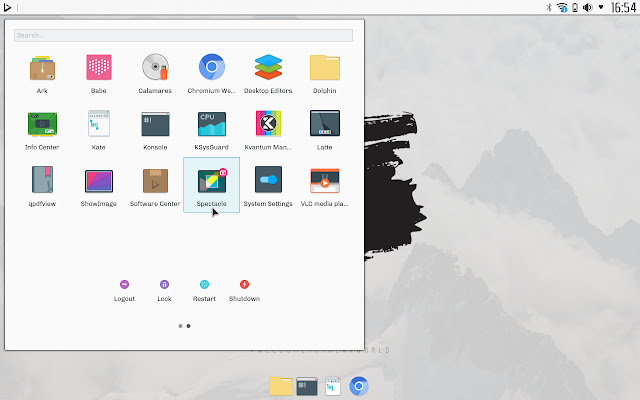Launch VLC media player
The height and width of the screenshot is (400, 640).
pyautogui.click(x=324, y=187)
